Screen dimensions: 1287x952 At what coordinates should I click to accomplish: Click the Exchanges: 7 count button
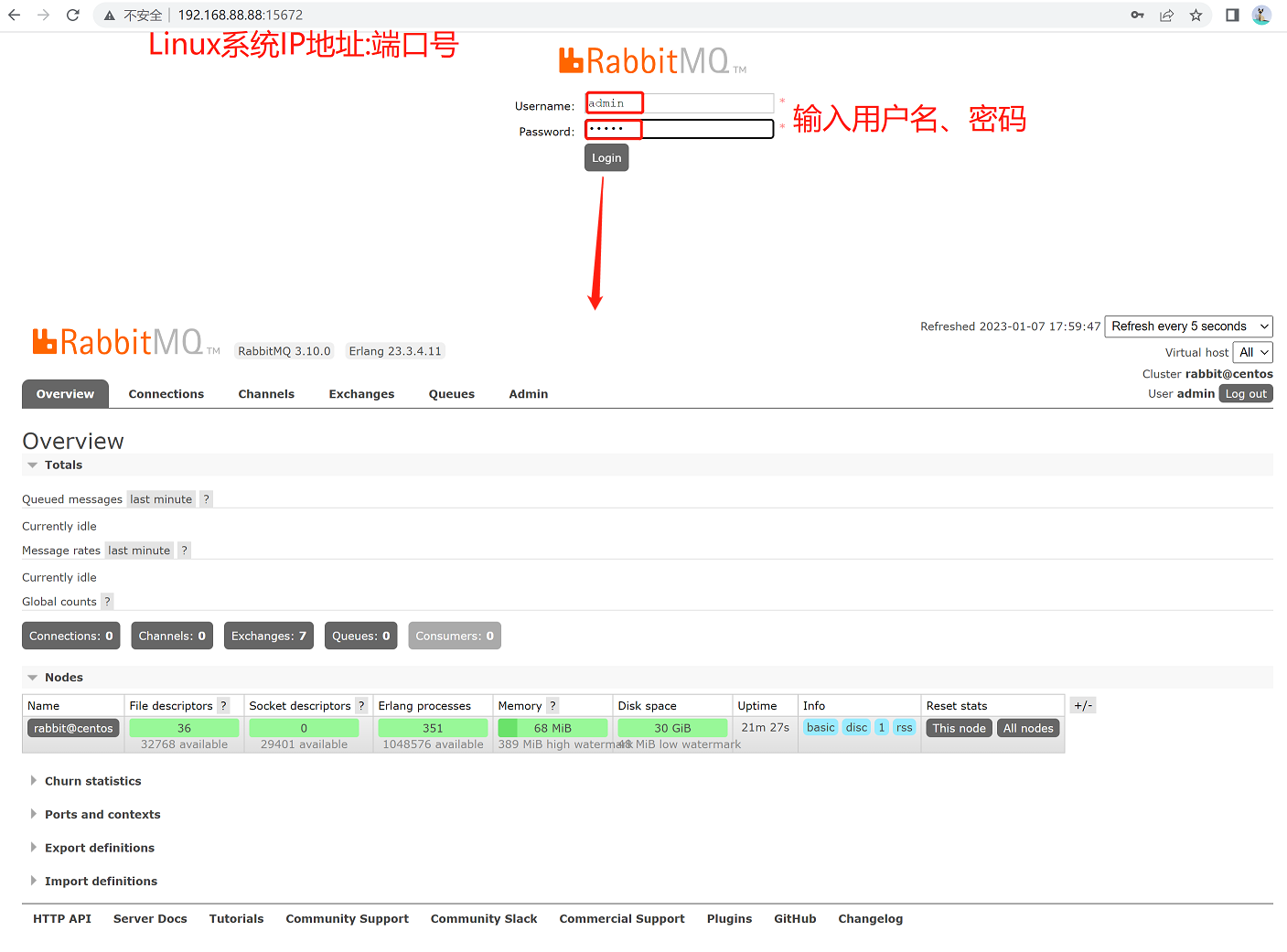point(269,636)
